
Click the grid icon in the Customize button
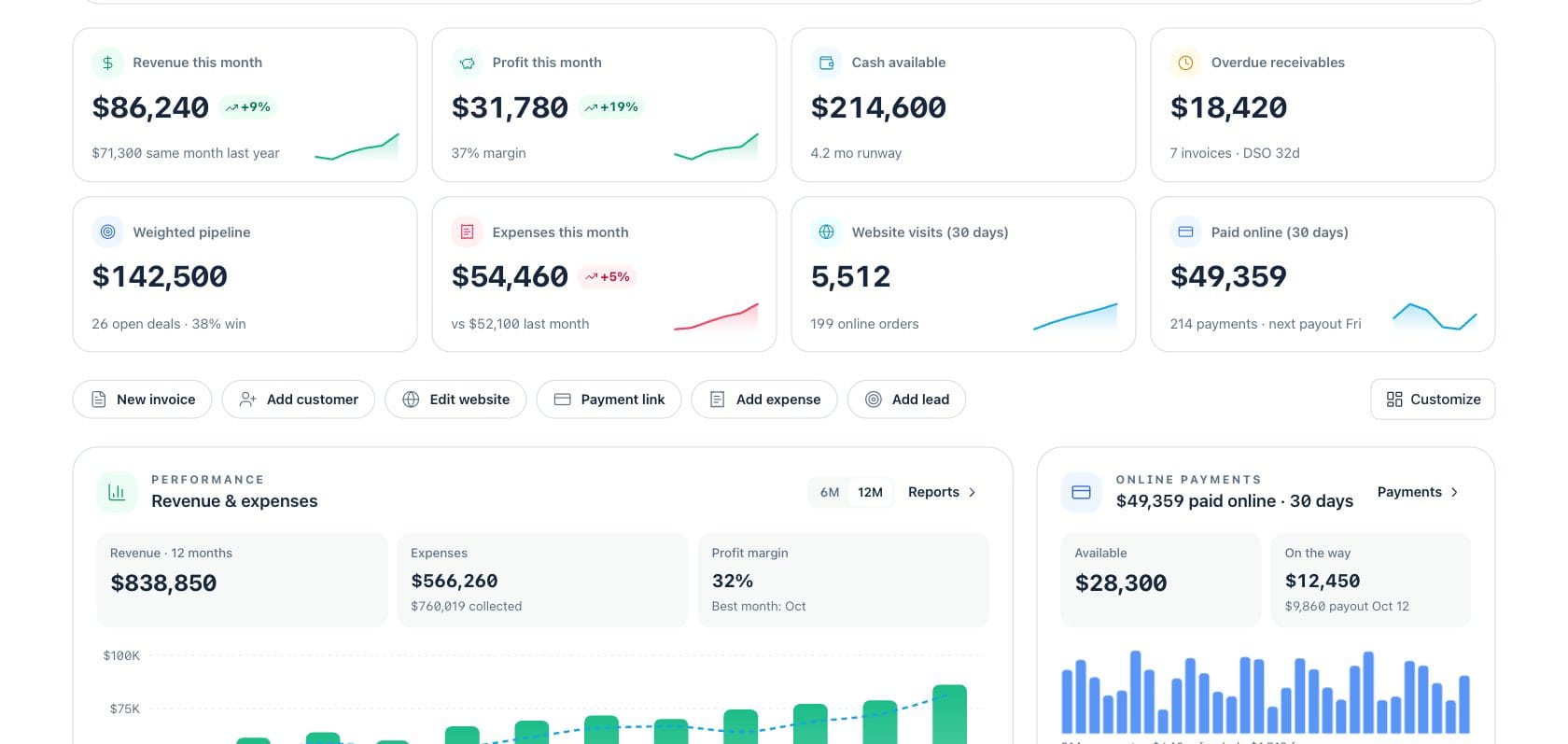[1394, 400]
